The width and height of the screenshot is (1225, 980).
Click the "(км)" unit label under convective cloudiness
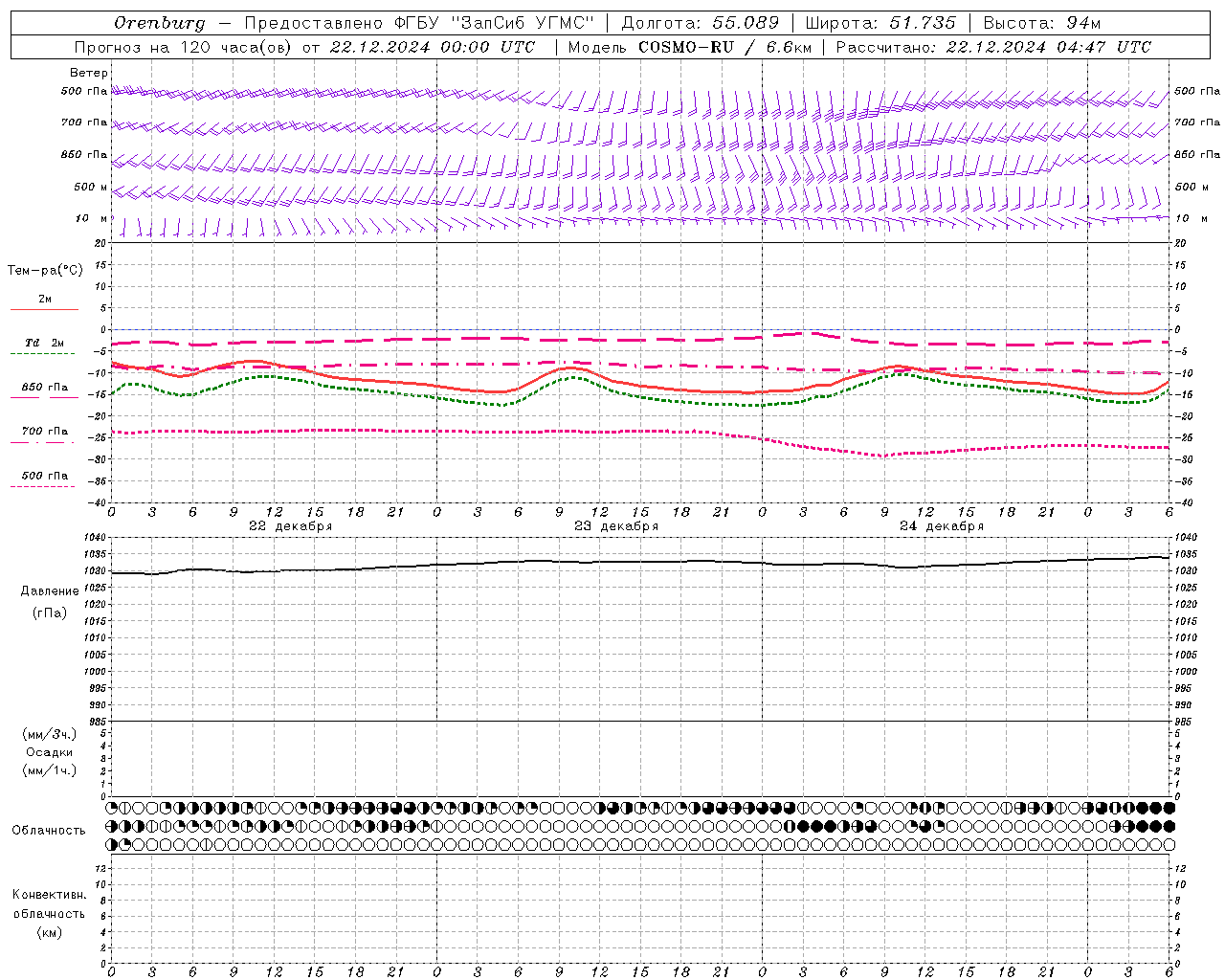(50, 932)
